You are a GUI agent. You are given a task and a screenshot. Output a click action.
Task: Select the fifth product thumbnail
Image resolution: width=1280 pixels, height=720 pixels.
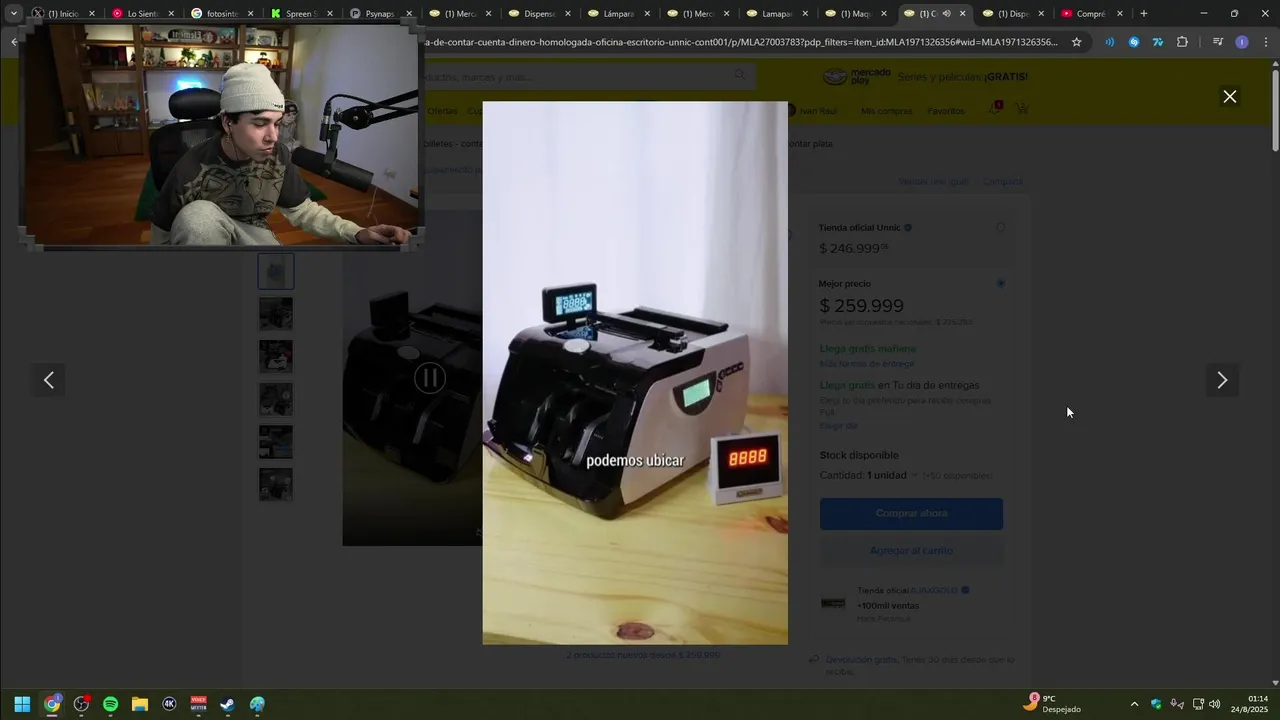click(276, 442)
